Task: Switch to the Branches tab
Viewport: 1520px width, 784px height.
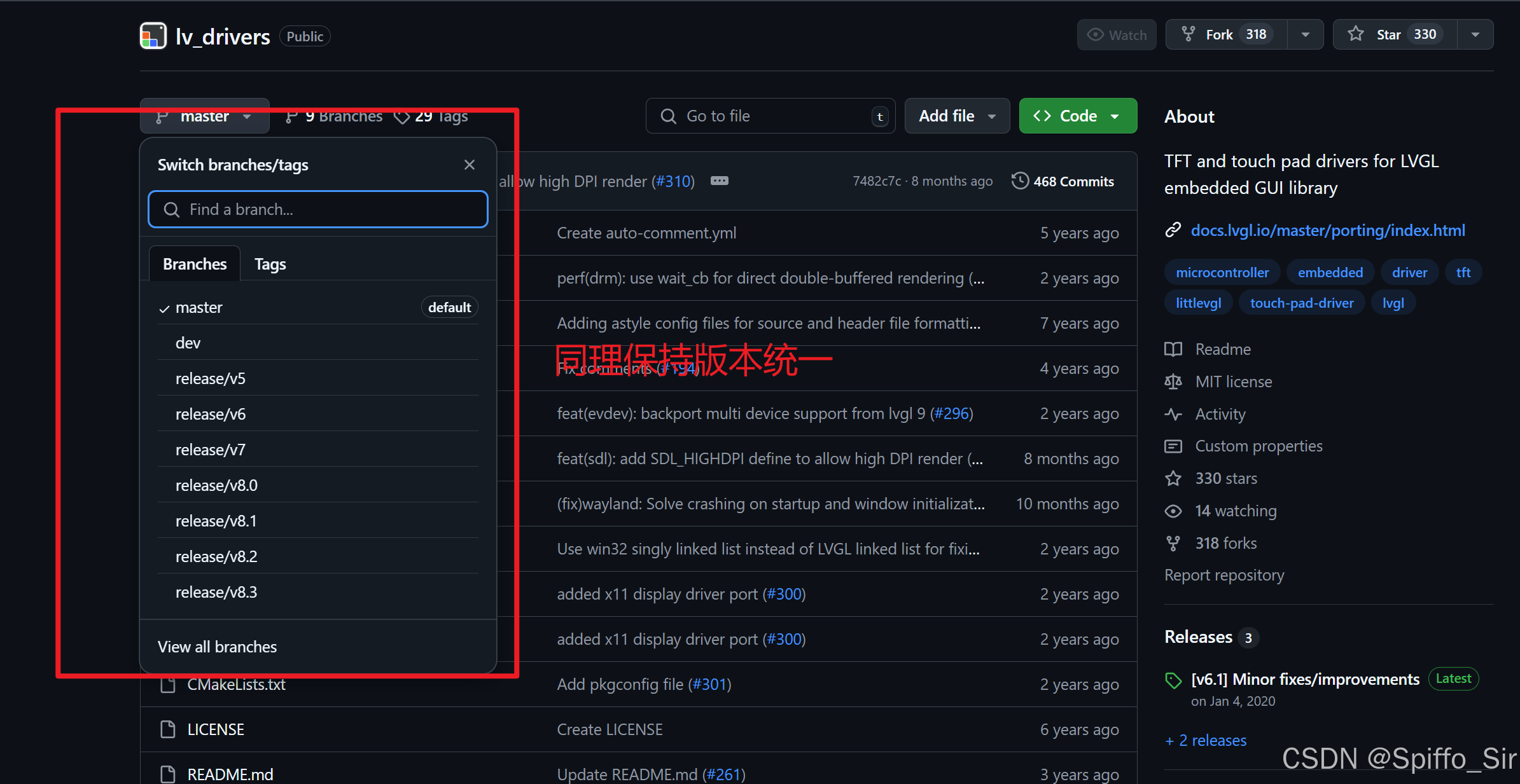Action: click(x=195, y=264)
